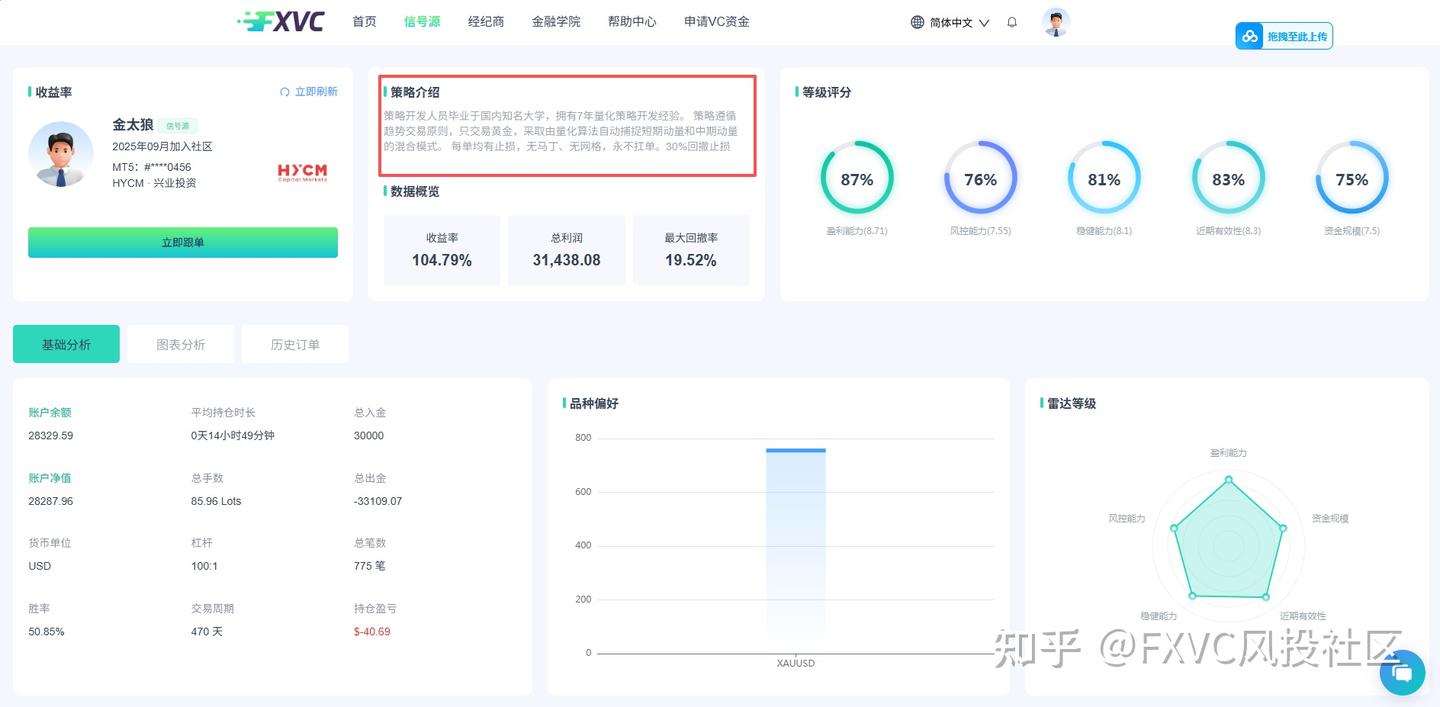
Task: Click the 75% 资金规模 rating ring
Action: (x=1352, y=178)
